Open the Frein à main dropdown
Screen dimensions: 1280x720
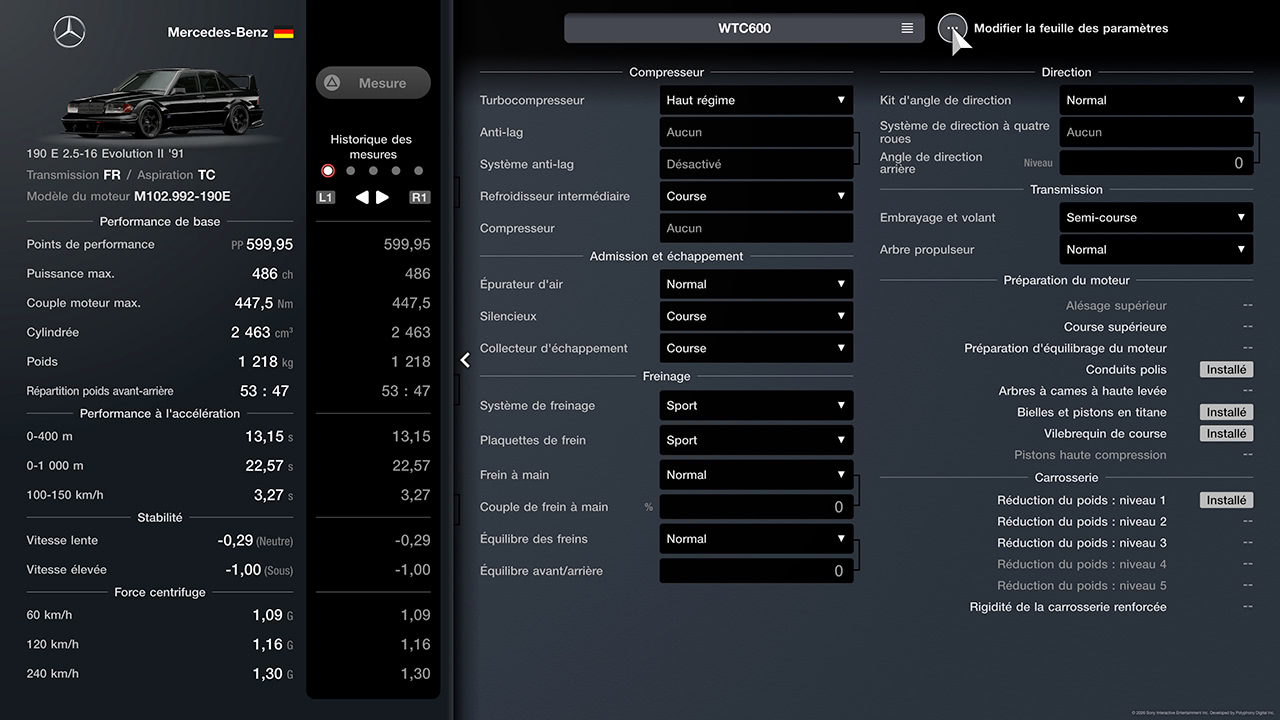click(x=756, y=475)
